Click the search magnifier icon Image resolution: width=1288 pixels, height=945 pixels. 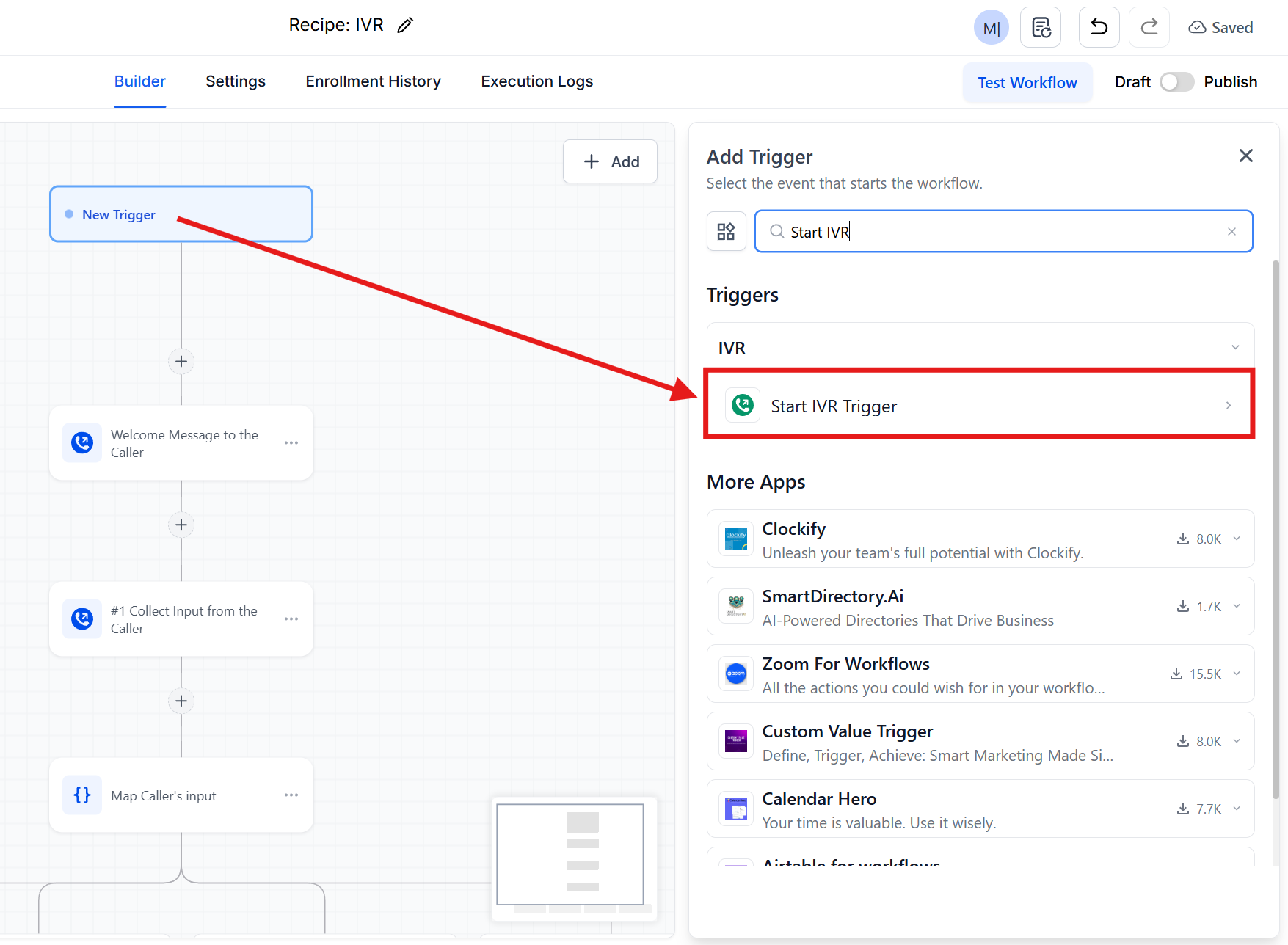(x=776, y=232)
